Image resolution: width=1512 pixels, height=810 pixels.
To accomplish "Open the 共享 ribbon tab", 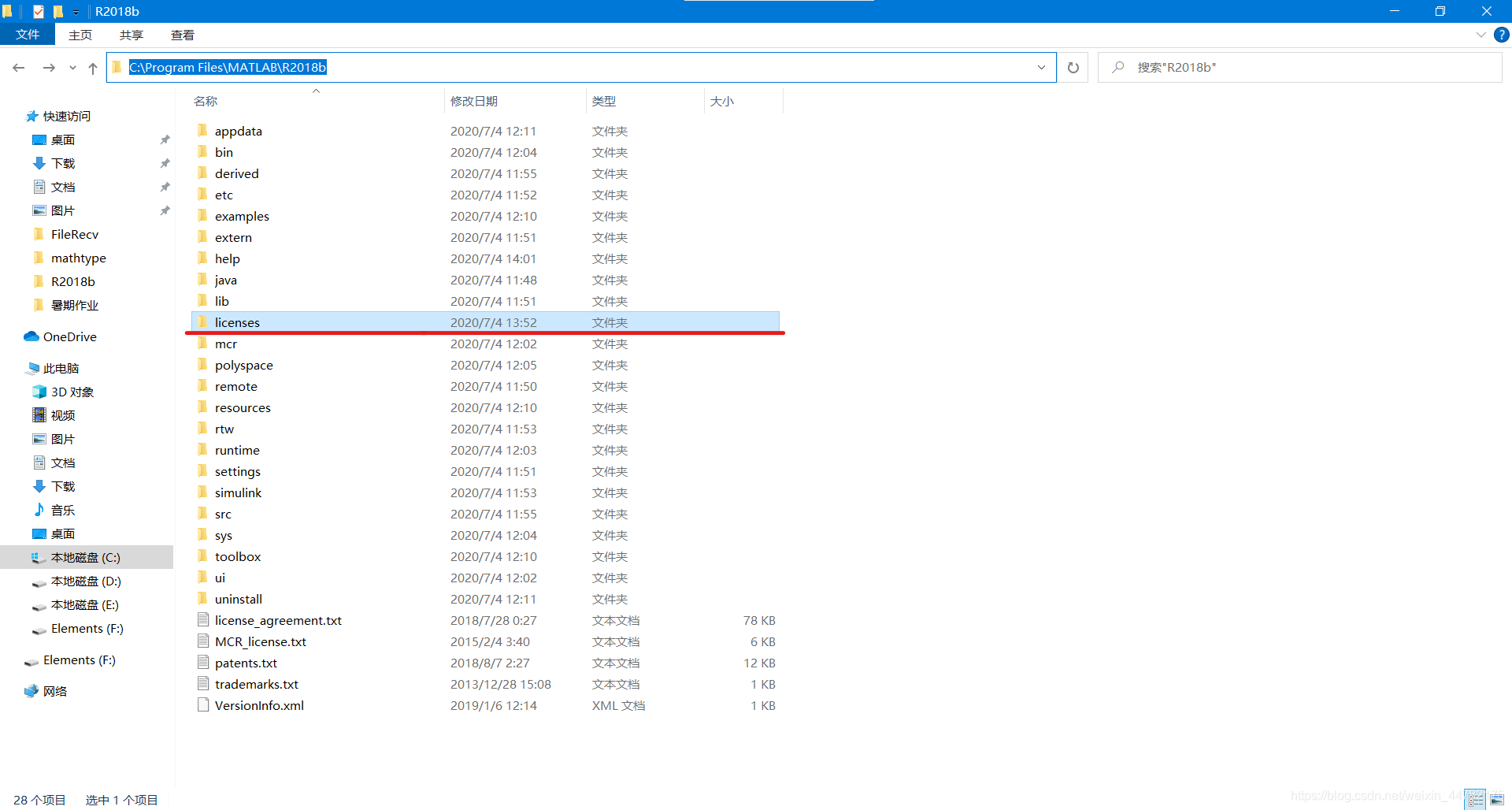I will point(132,35).
